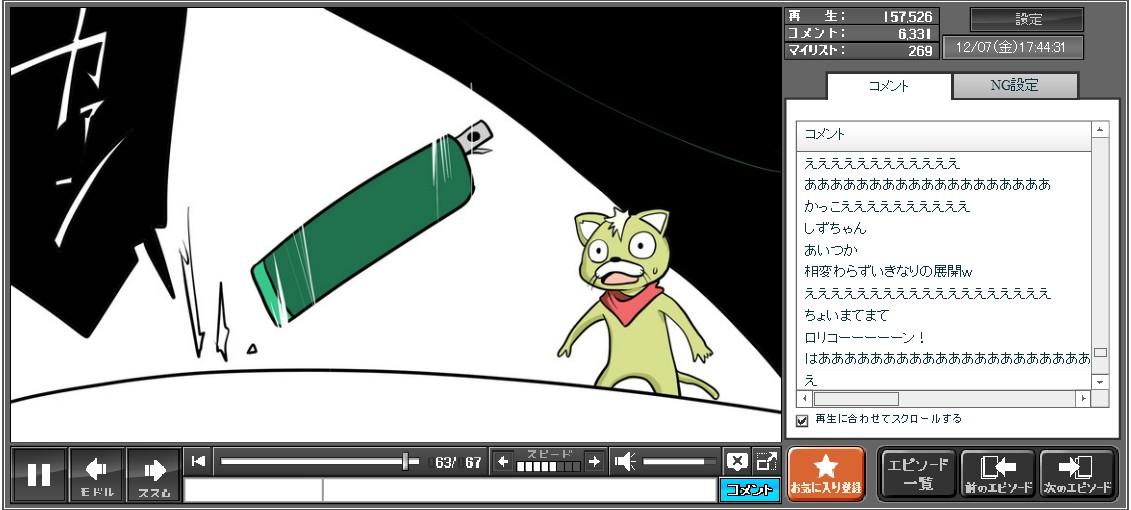The image size is (1131, 510).
Task: Add to favorites with star button
Action: (x=826, y=474)
